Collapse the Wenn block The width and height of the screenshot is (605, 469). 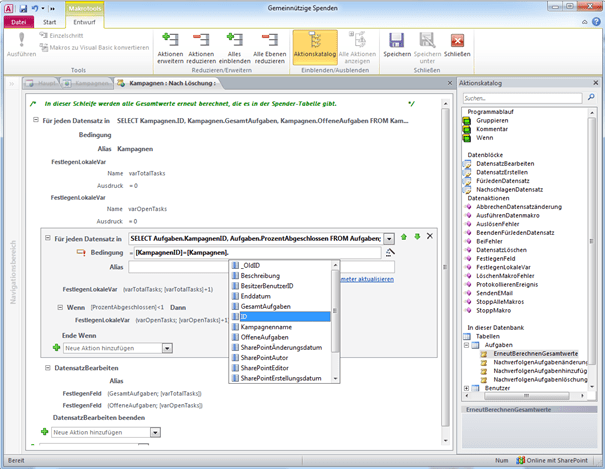60,307
